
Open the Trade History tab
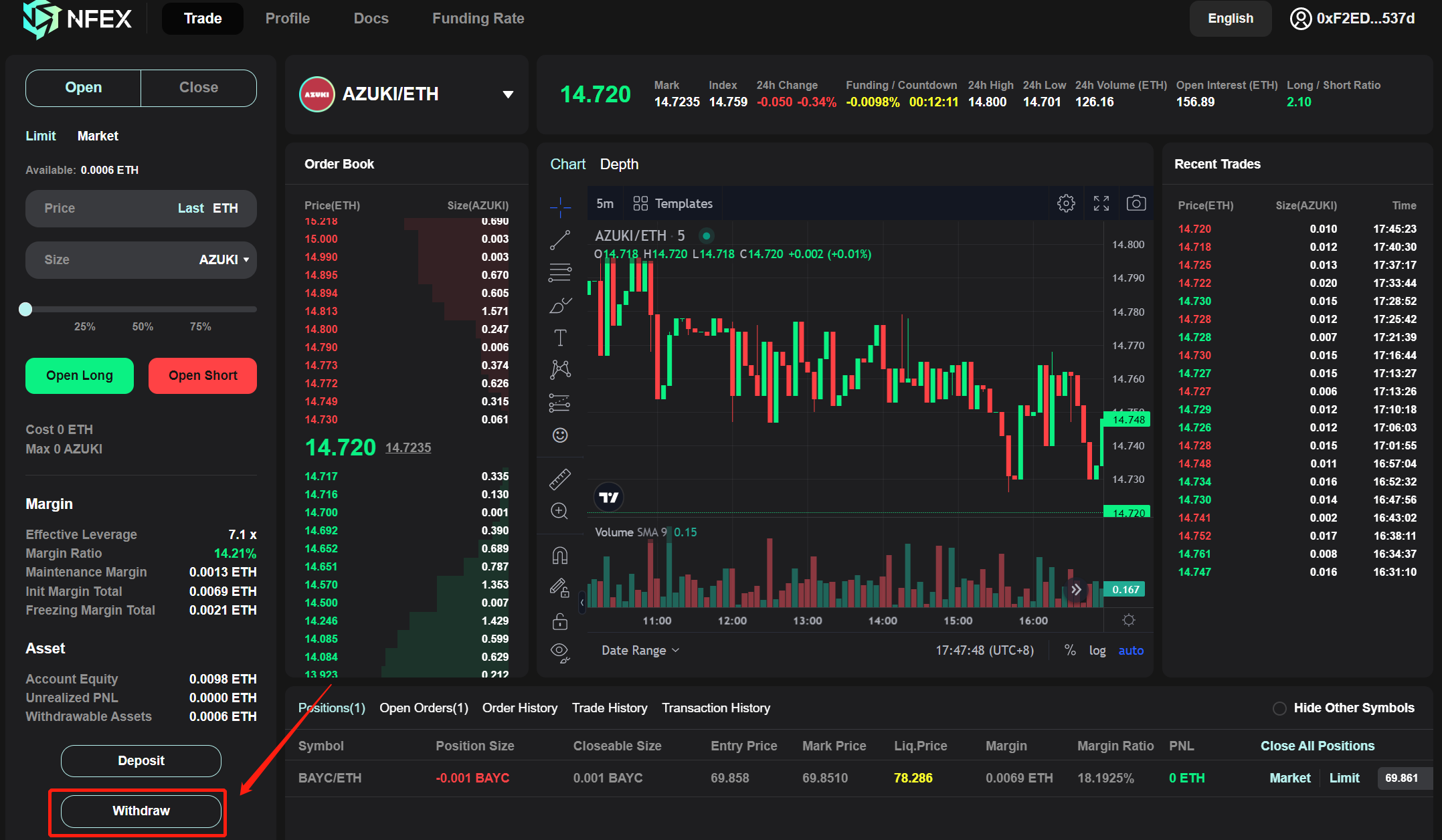pyautogui.click(x=609, y=708)
